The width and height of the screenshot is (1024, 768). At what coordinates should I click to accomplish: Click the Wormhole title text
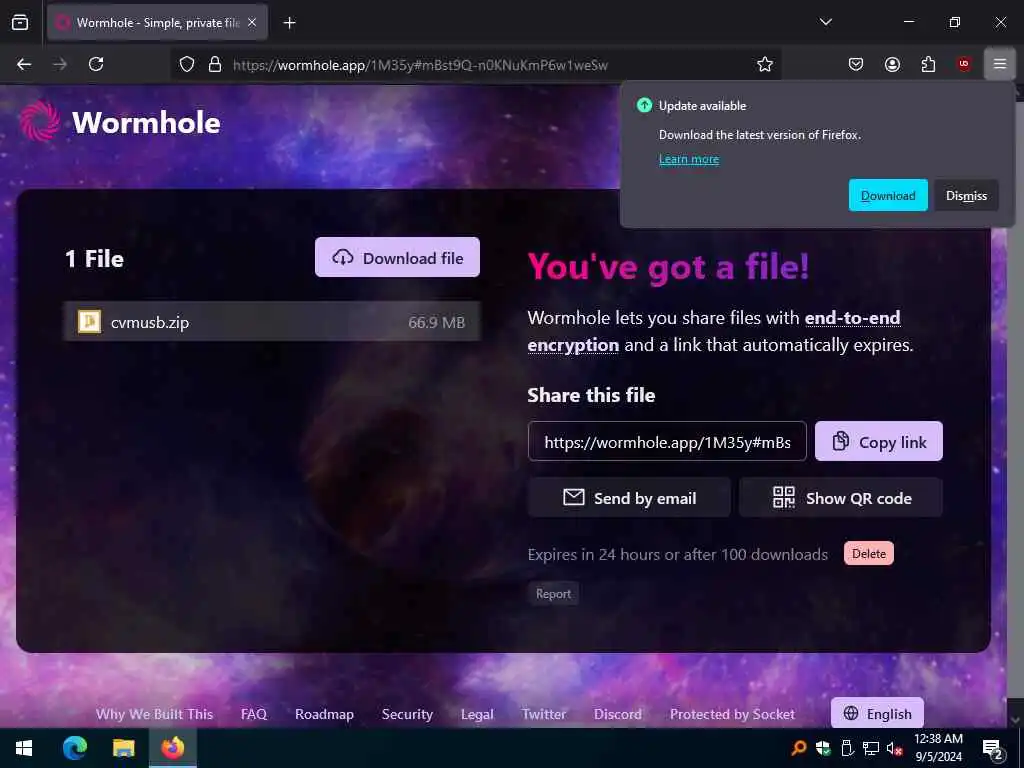click(x=146, y=123)
